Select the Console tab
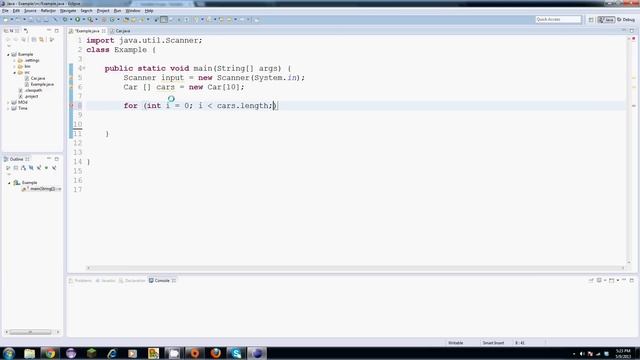This screenshot has height=360, width=640. click(162, 280)
